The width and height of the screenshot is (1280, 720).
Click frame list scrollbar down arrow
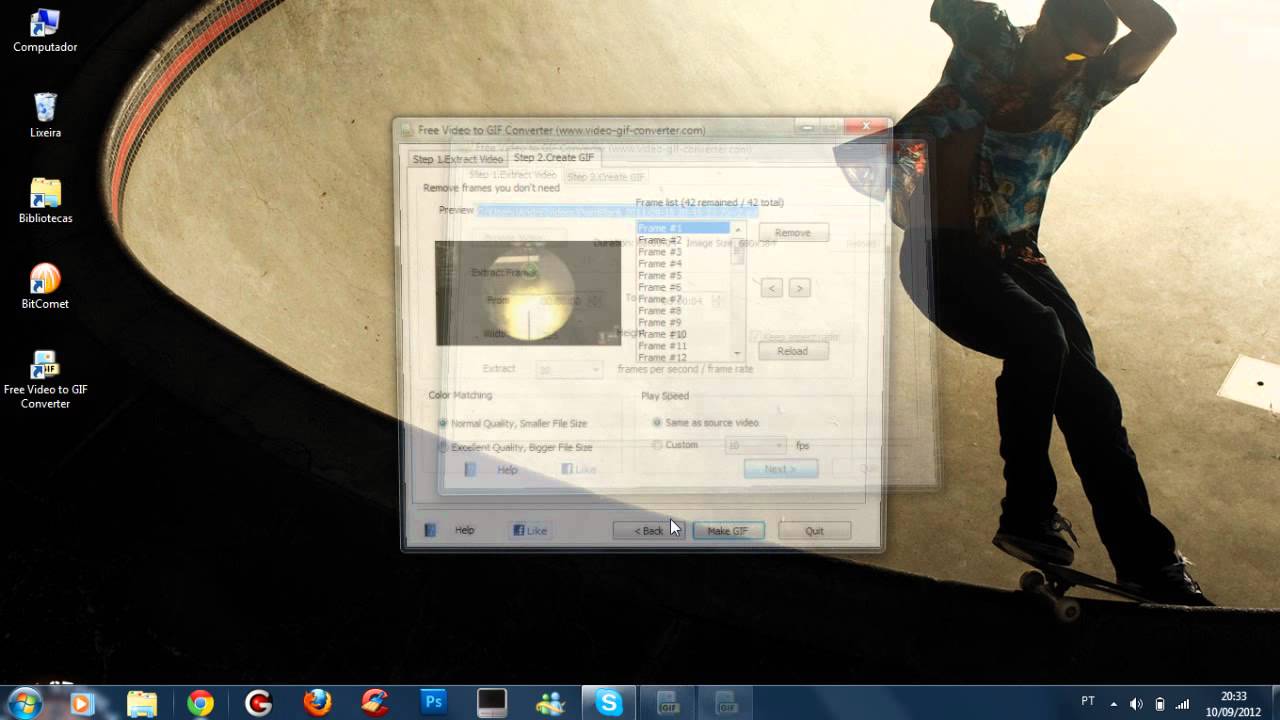(x=738, y=353)
